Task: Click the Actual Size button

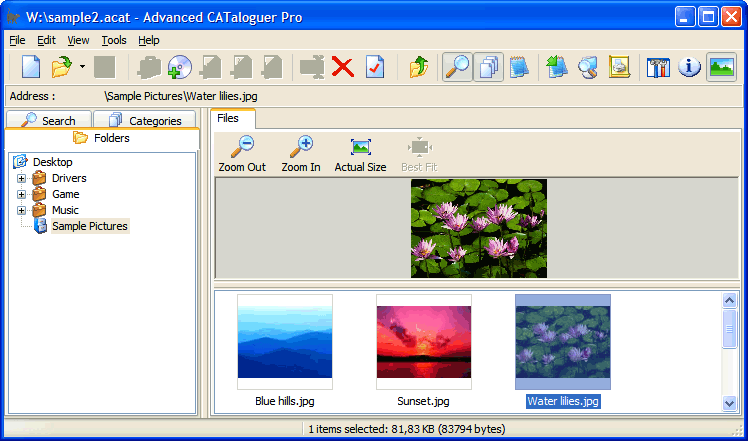Action: [x=360, y=154]
